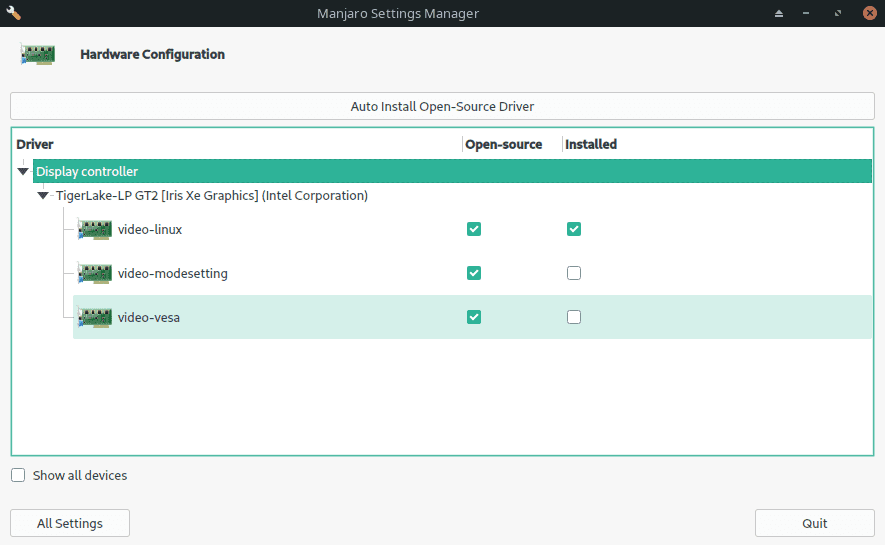Image resolution: width=885 pixels, height=545 pixels.
Task: Select the video-modesetting driver name
Action: pos(173,274)
